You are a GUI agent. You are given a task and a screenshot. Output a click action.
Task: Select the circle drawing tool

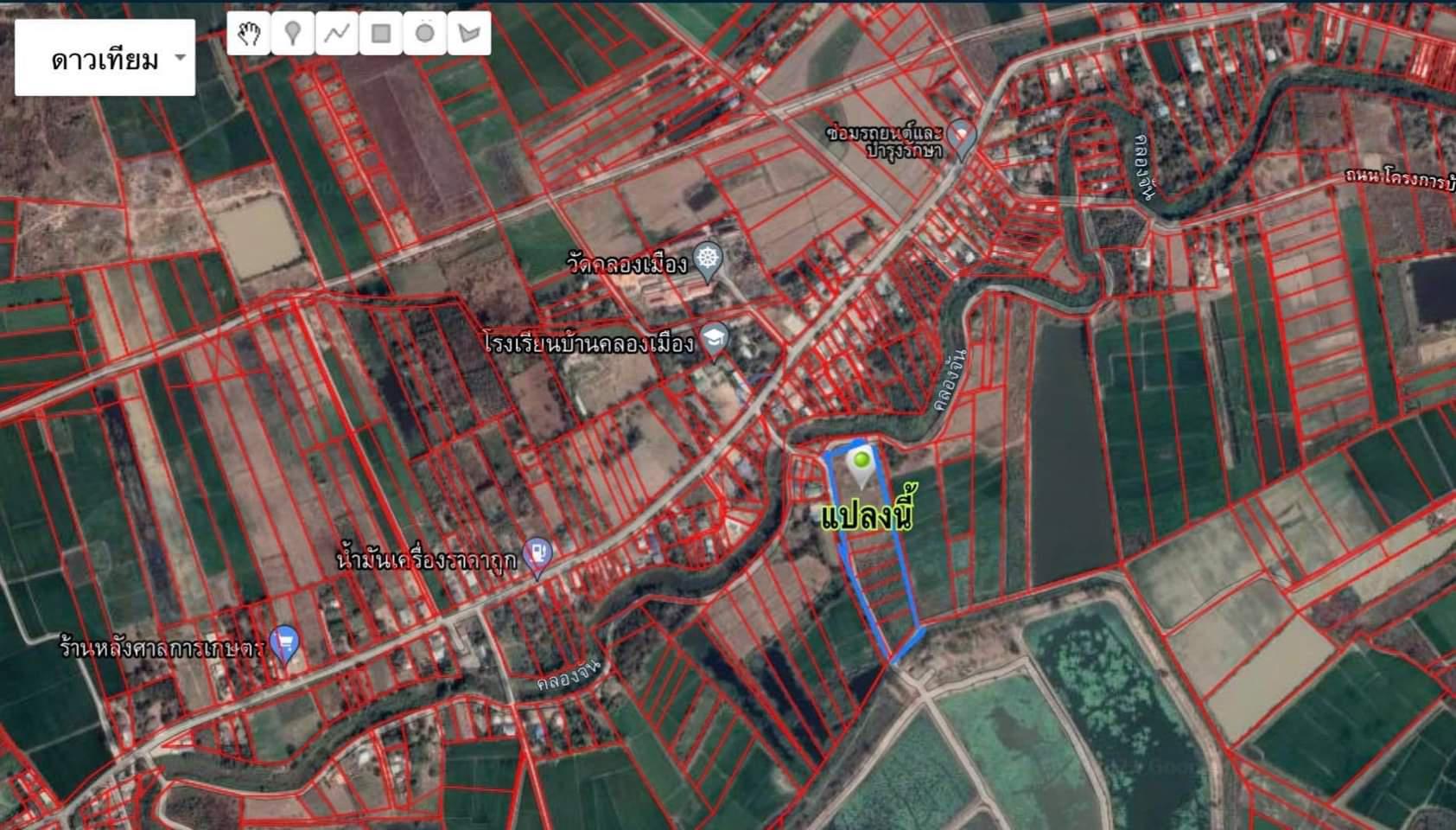425,34
